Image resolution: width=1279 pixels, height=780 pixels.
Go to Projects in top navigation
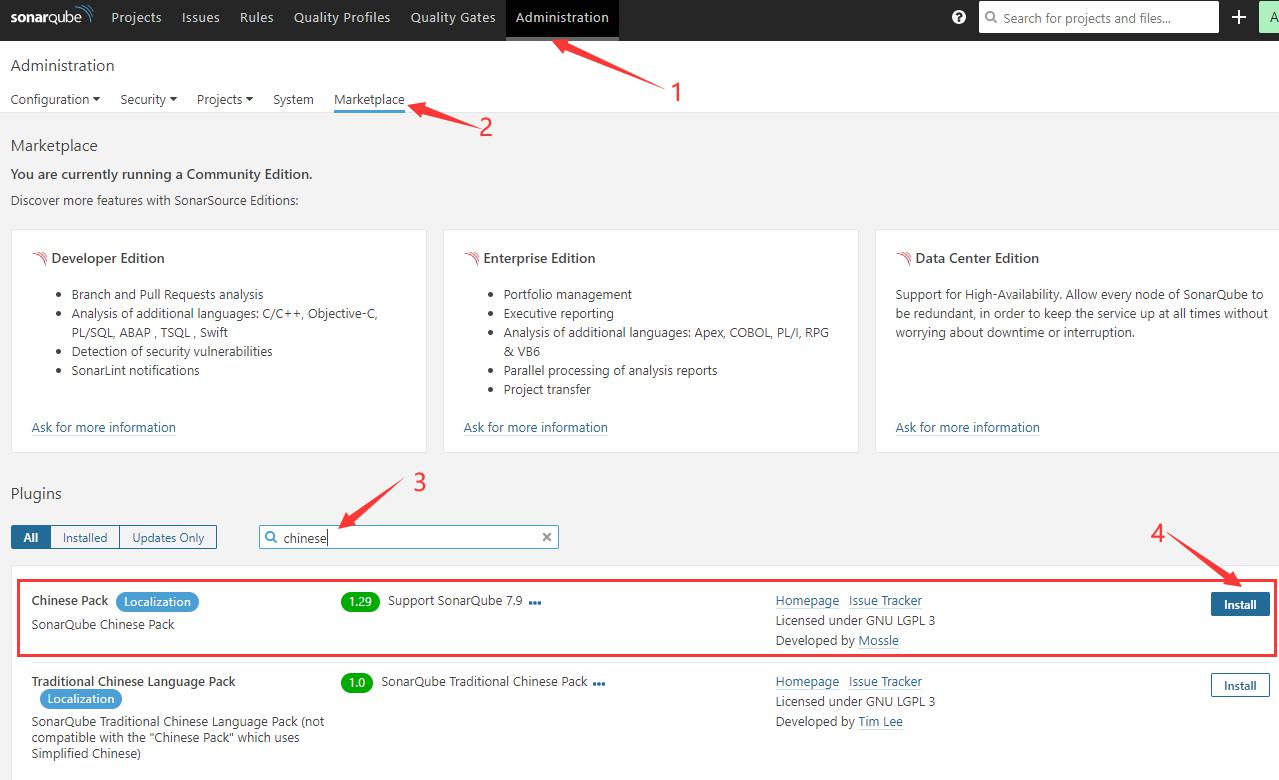(137, 17)
